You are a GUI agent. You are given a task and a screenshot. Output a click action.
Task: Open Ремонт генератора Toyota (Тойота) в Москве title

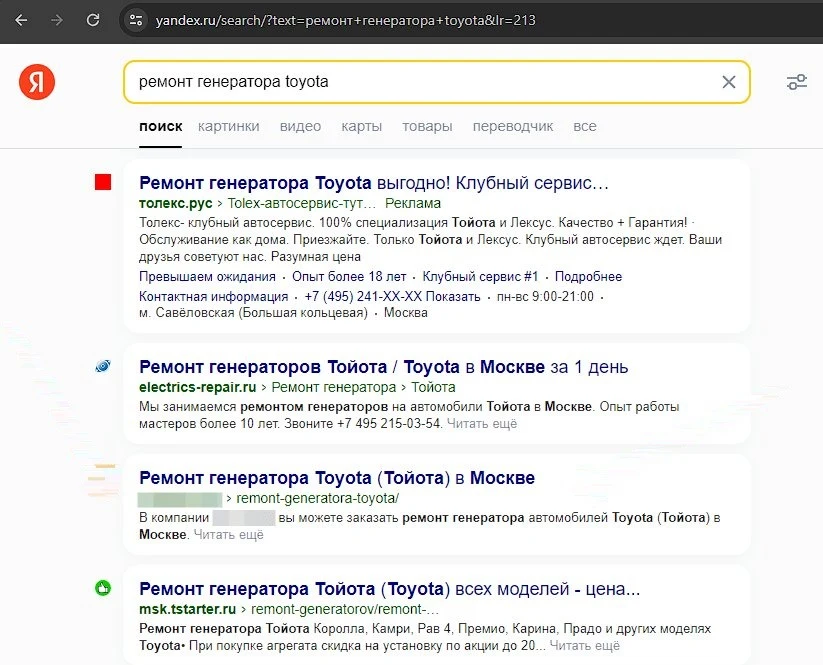[337, 478]
